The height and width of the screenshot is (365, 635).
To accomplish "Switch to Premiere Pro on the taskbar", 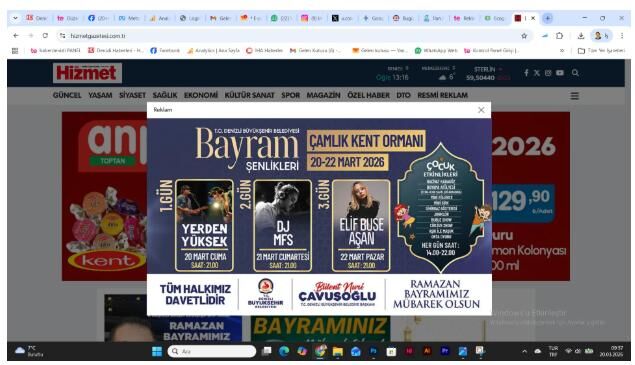I will point(445,351).
